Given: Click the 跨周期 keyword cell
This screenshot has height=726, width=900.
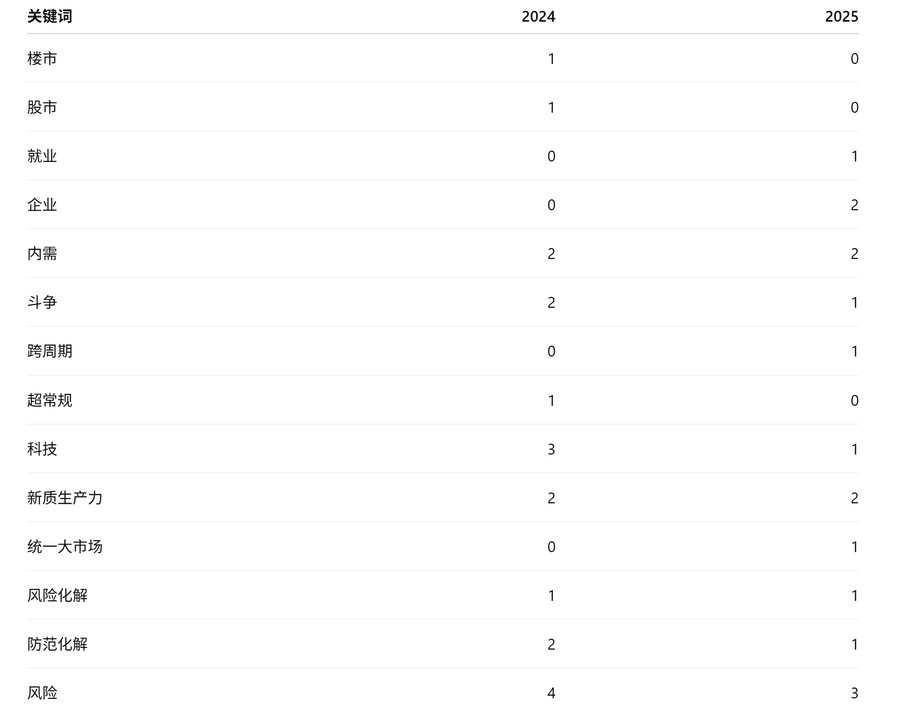Looking at the screenshot, I should point(50,351).
